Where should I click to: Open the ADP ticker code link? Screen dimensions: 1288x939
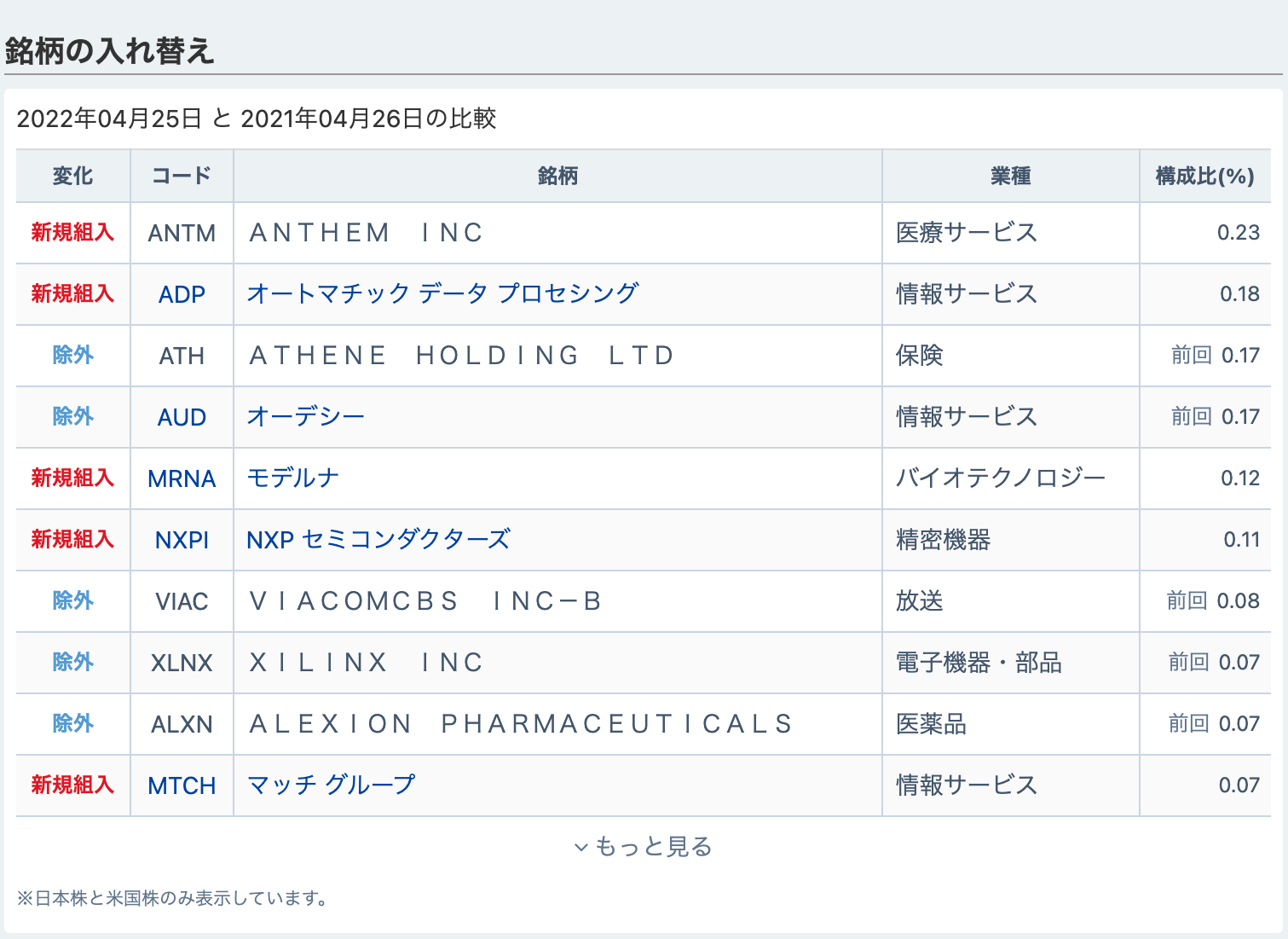click(x=182, y=294)
